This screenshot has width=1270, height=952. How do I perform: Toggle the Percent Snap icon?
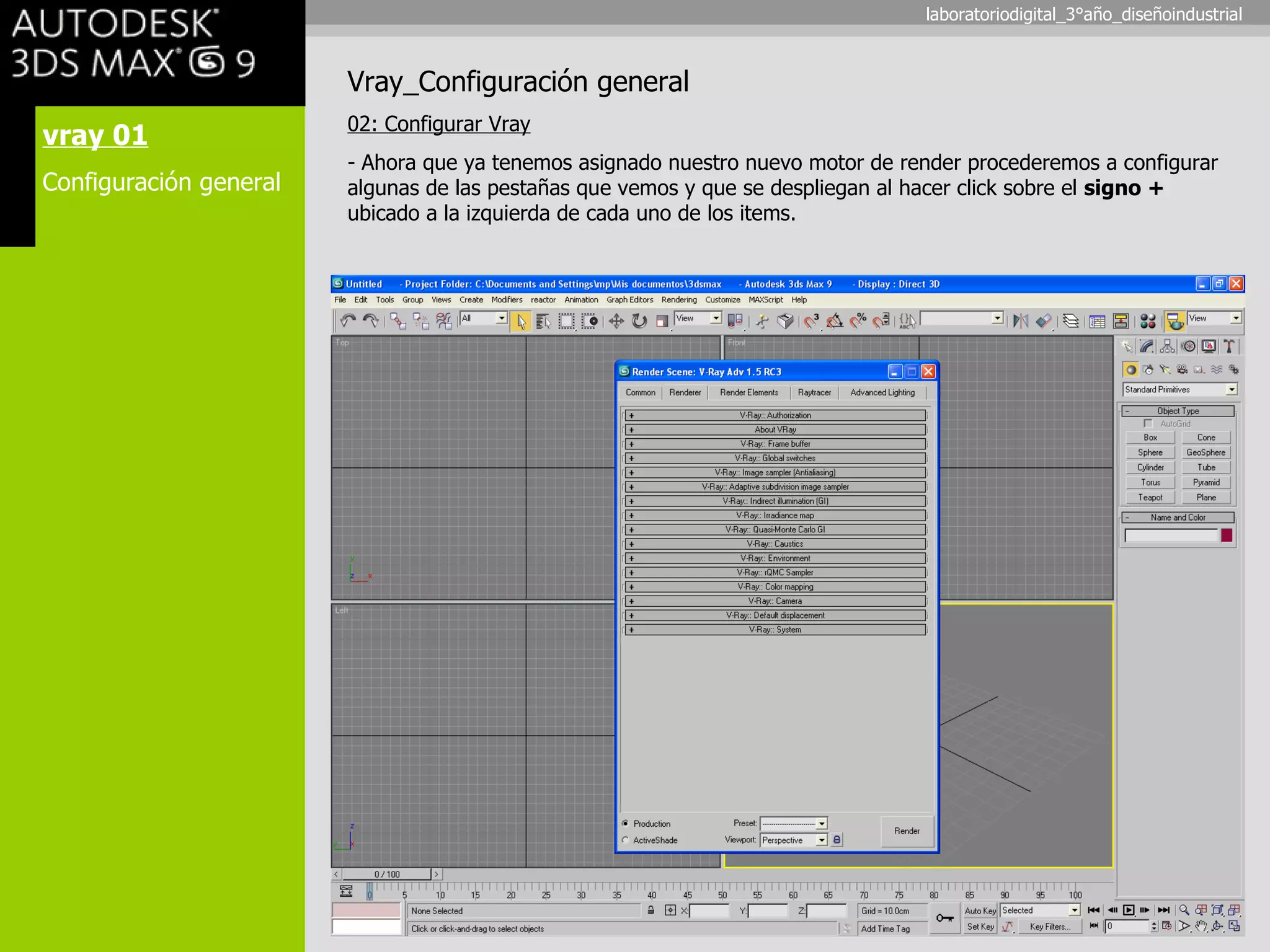[858, 320]
